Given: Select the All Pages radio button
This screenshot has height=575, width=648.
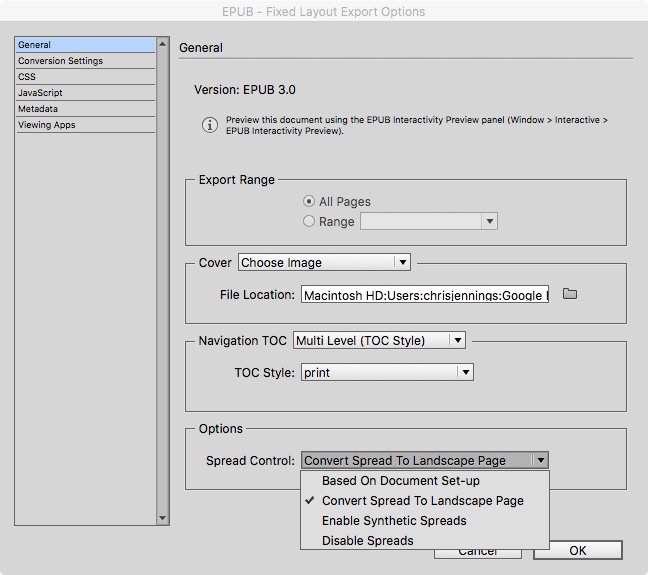Looking at the screenshot, I should (309, 201).
